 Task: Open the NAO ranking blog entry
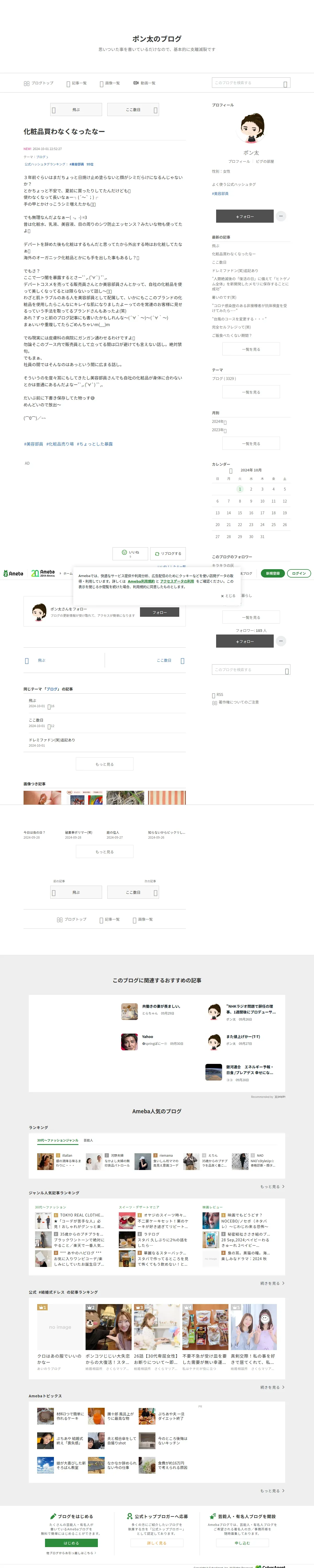coord(255,1161)
